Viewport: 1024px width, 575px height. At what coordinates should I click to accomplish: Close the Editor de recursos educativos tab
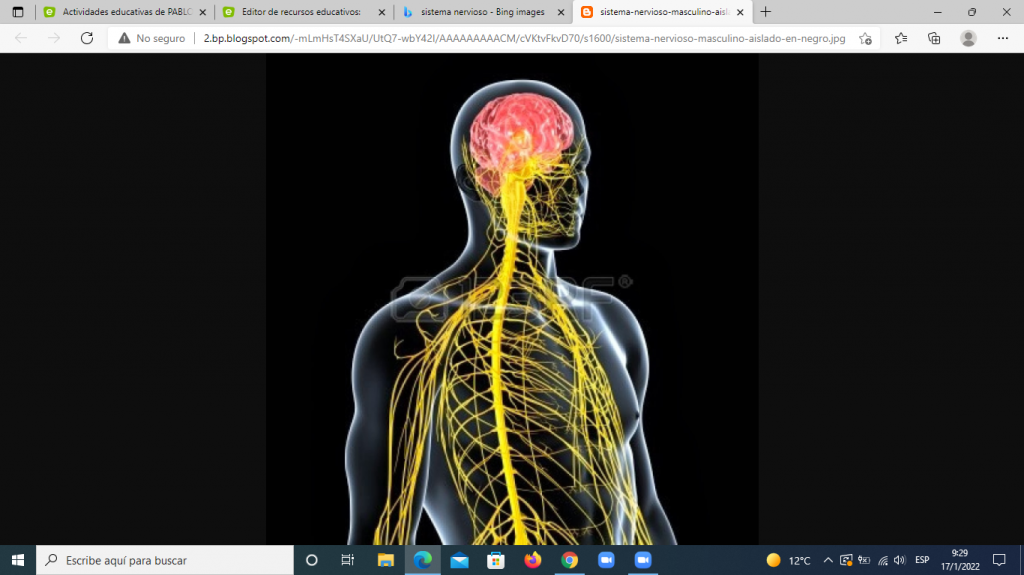click(x=381, y=12)
